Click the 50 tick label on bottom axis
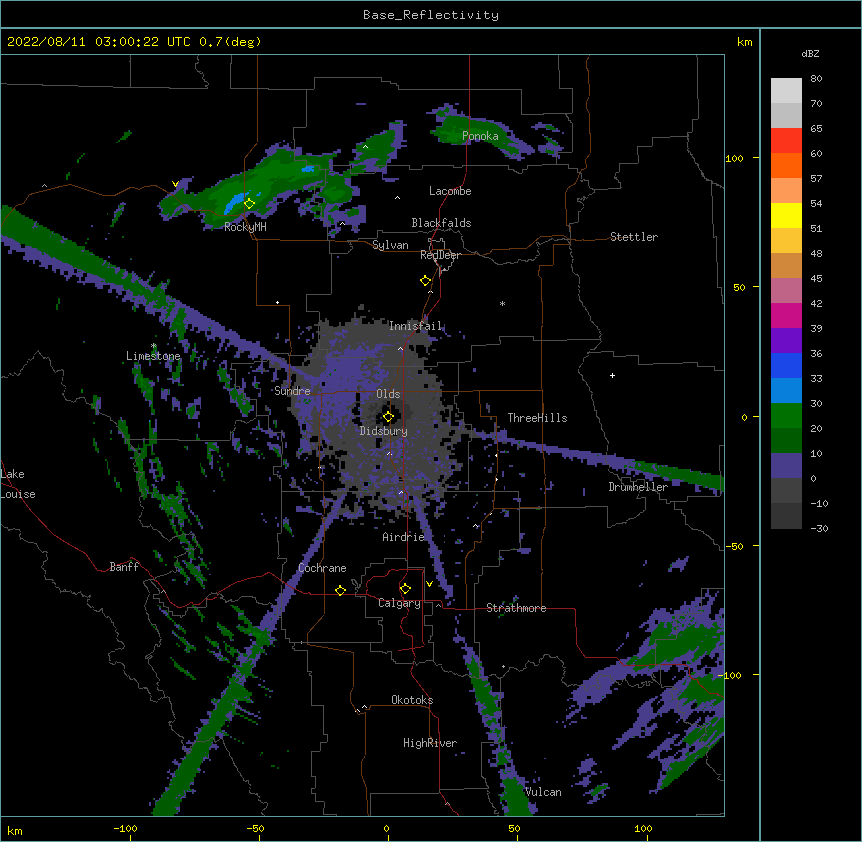 (x=514, y=828)
